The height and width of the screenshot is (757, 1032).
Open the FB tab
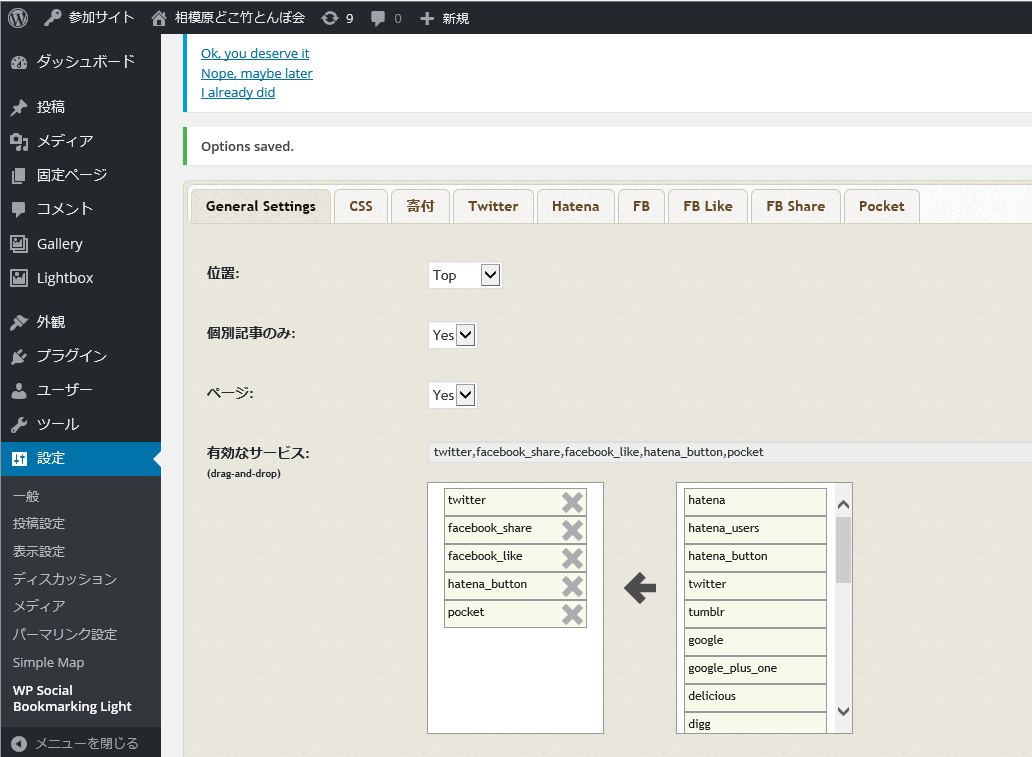click(641, 206)
